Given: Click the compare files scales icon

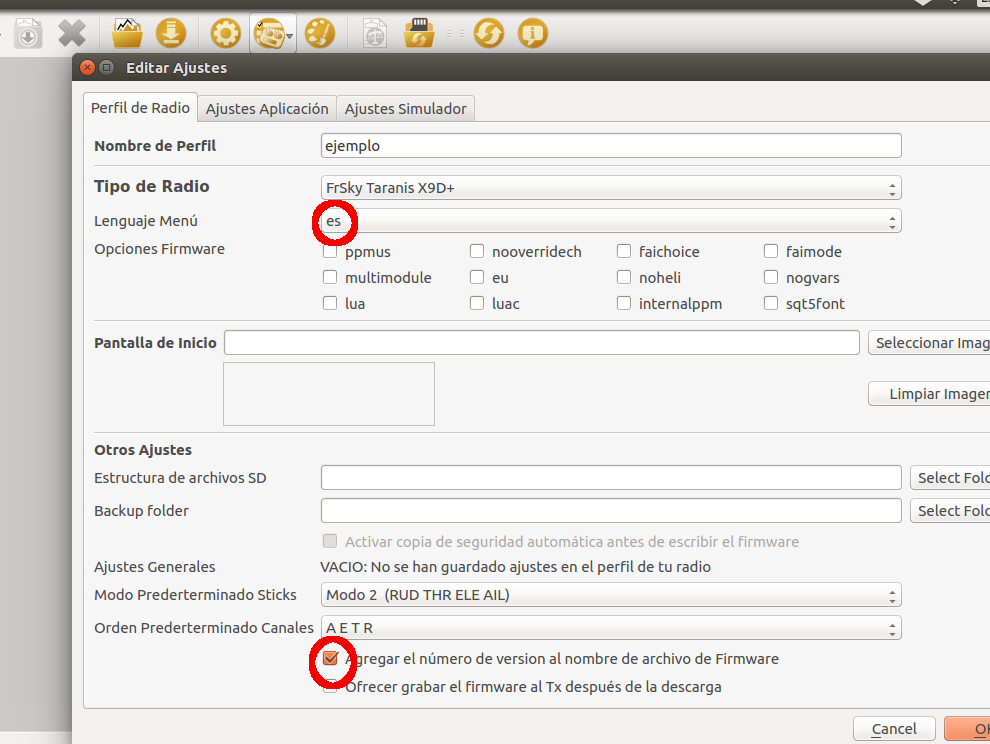Looking at the screenshot, I should 374,33.
